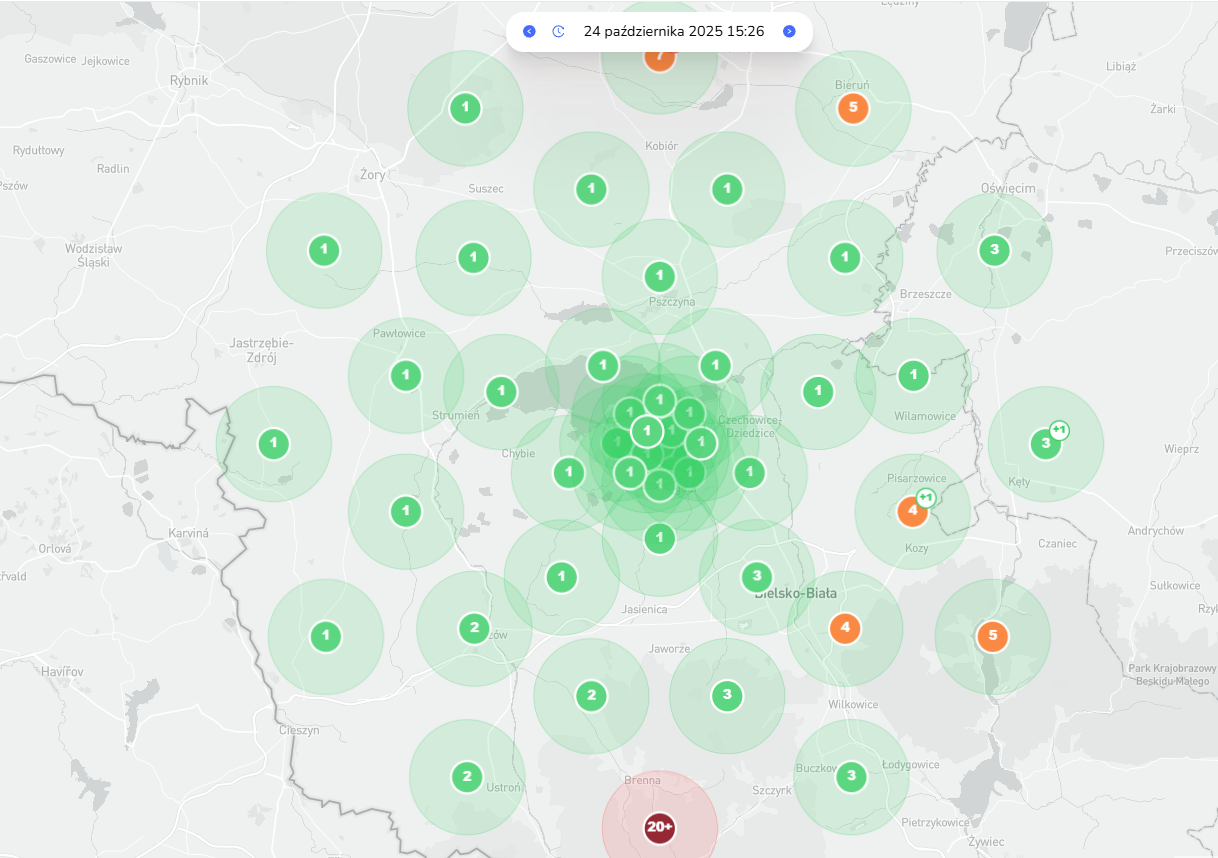
Task: Open the clock icon in the date bar
Action: click(558, 31)
